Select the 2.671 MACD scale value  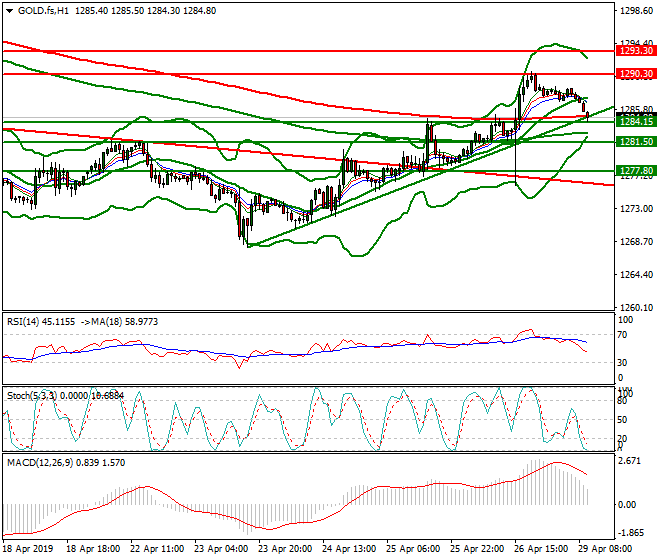pyautogui.click(x=629, y=461)
